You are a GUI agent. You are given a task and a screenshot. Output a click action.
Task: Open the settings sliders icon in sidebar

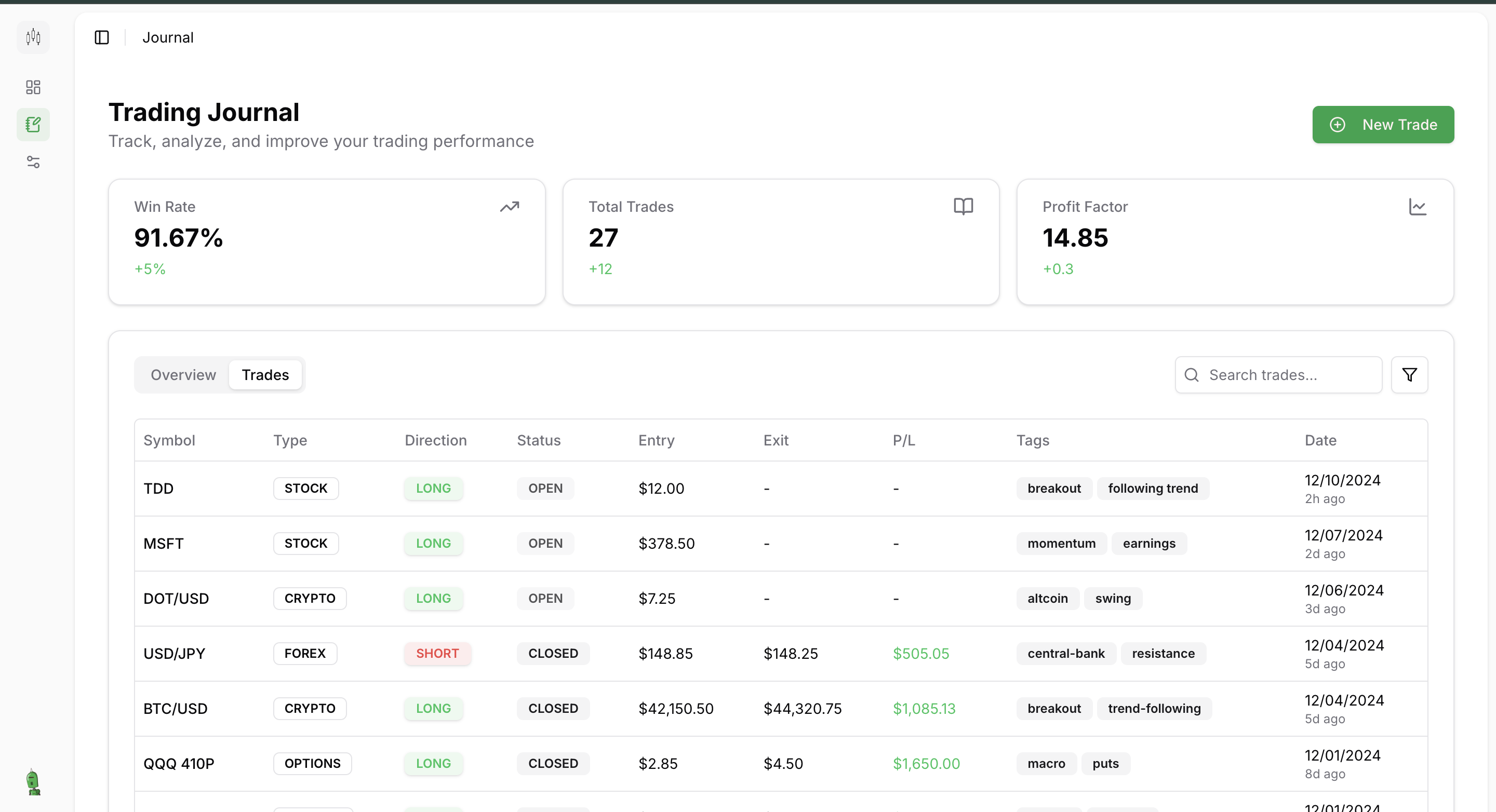(33, 162)
